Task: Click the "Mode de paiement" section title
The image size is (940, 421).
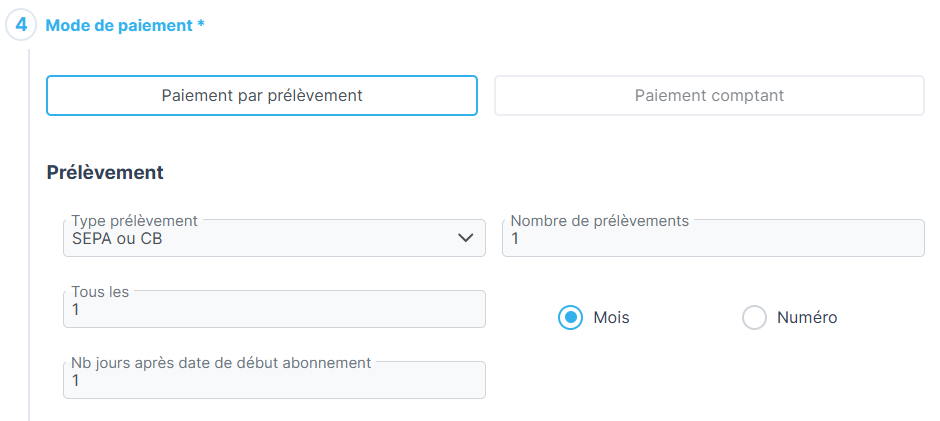Action: pos(119,25)
